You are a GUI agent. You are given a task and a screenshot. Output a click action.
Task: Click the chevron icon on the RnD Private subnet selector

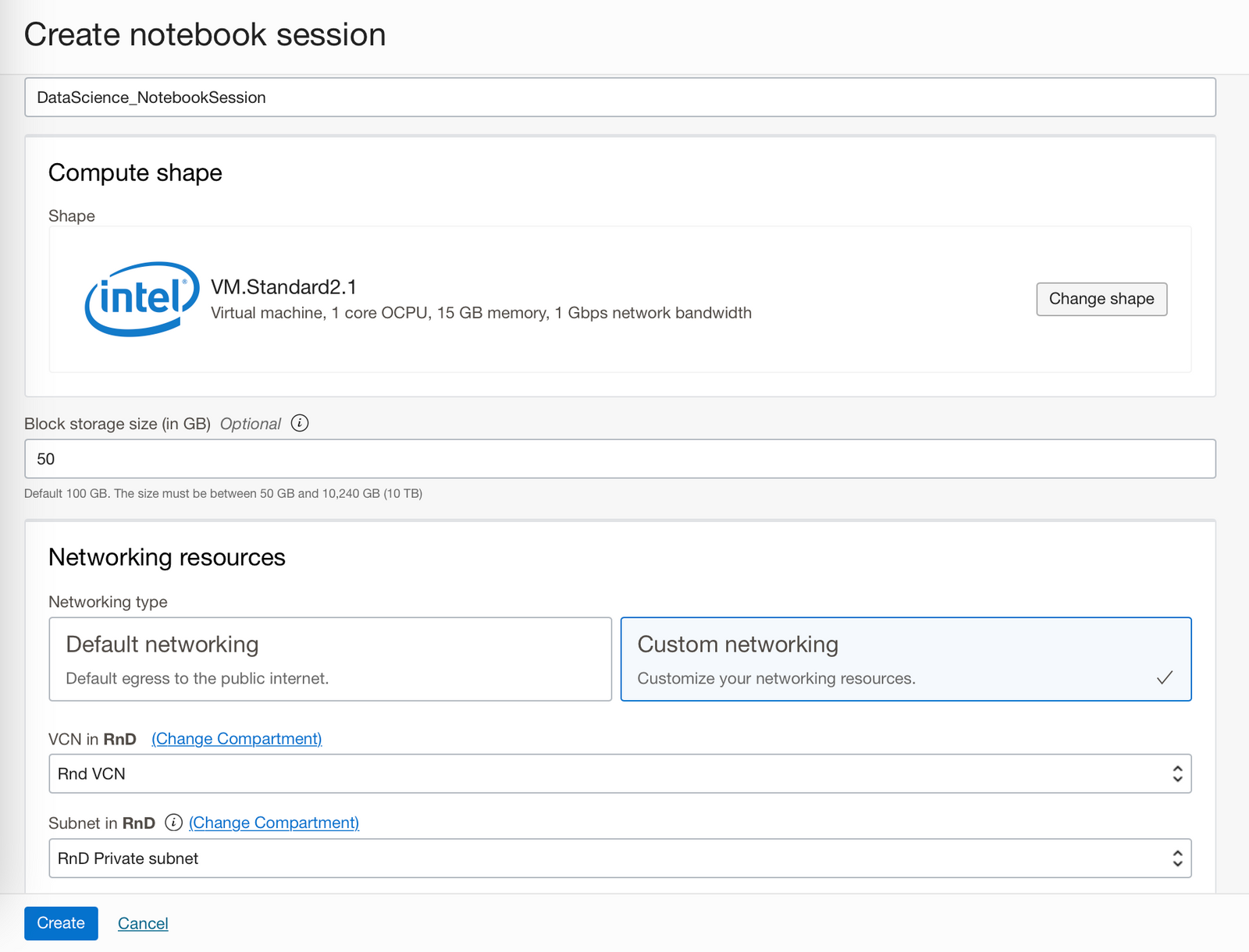tap(1178, 858)
